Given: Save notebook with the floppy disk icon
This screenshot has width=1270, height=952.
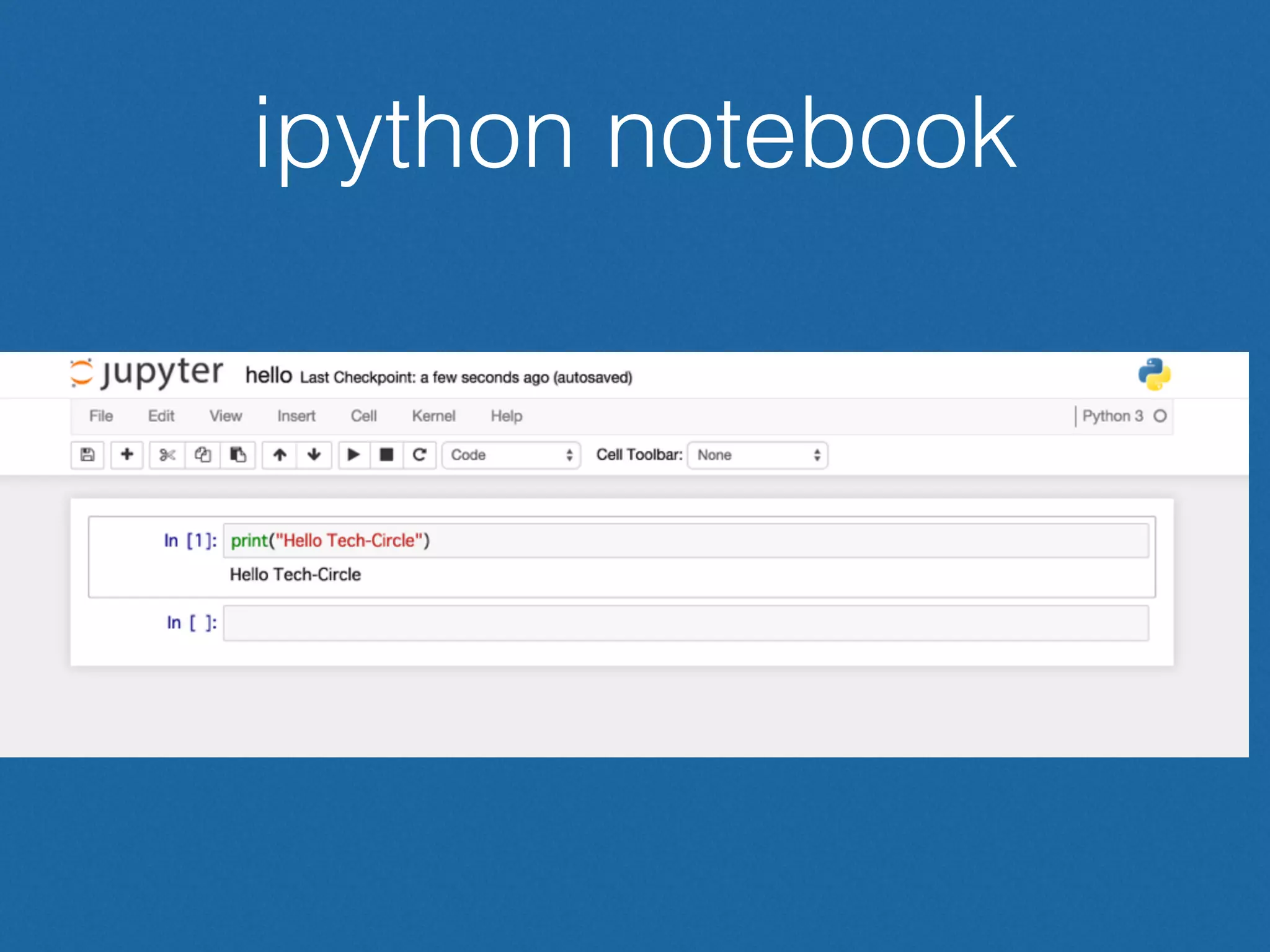Looking at the screenshot, I should 87,455.
